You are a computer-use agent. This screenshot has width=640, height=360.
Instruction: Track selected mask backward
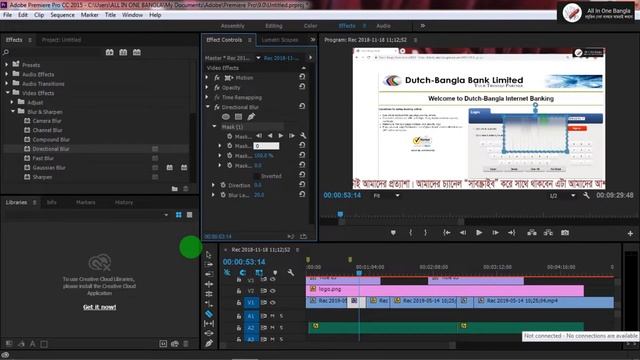(270, 136)
